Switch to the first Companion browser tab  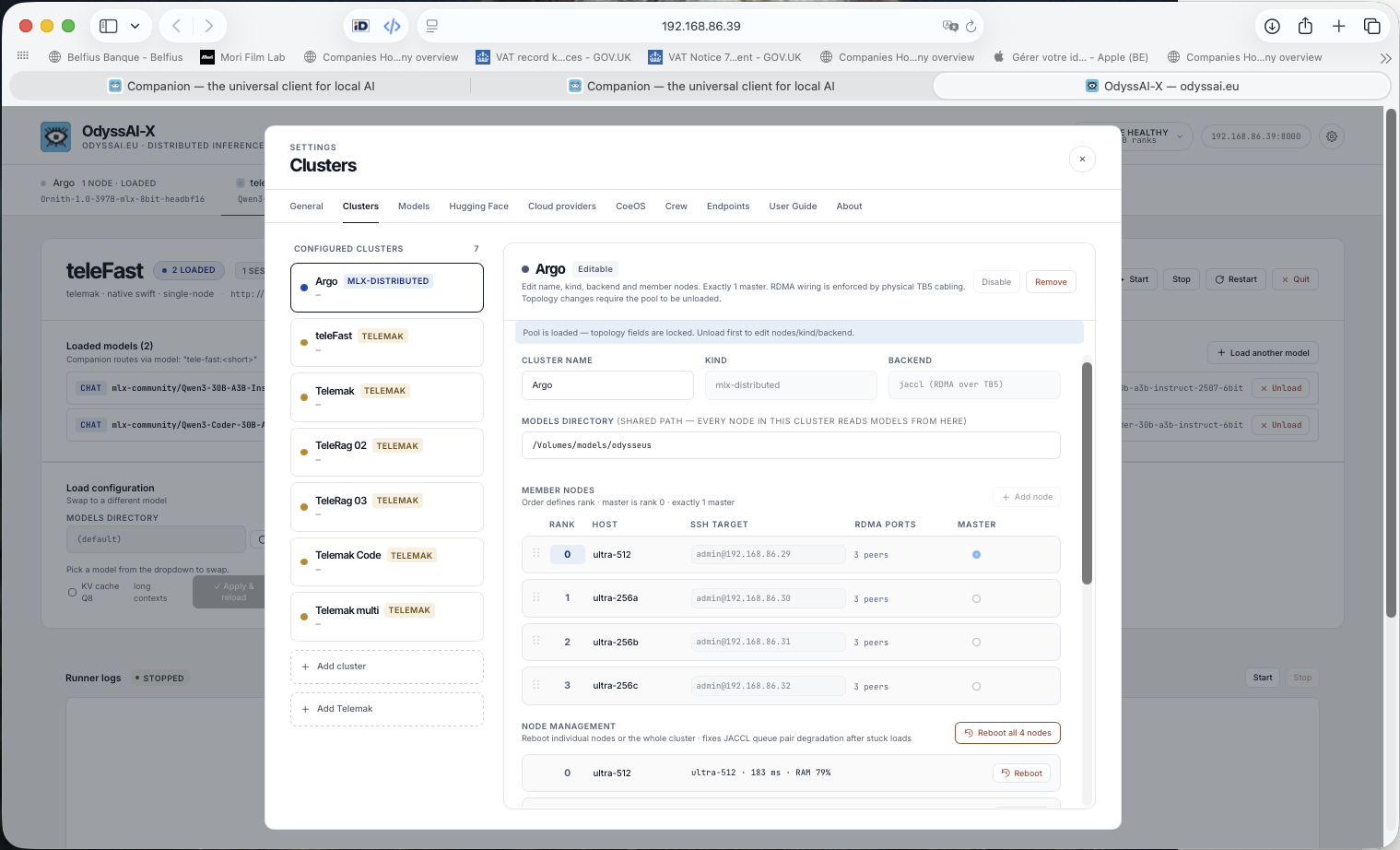click(x=241, y=86)
